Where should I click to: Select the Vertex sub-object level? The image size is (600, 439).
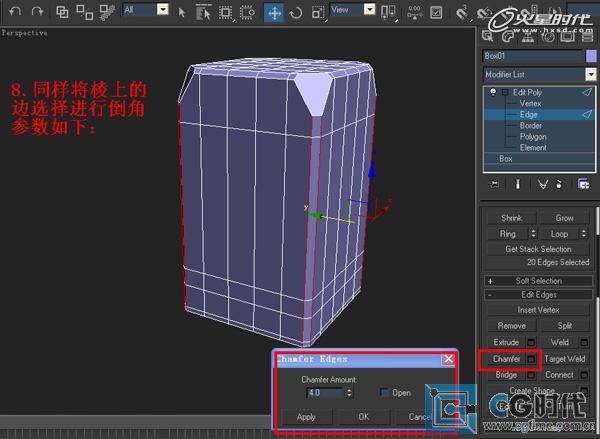click(x=530, y=103)
